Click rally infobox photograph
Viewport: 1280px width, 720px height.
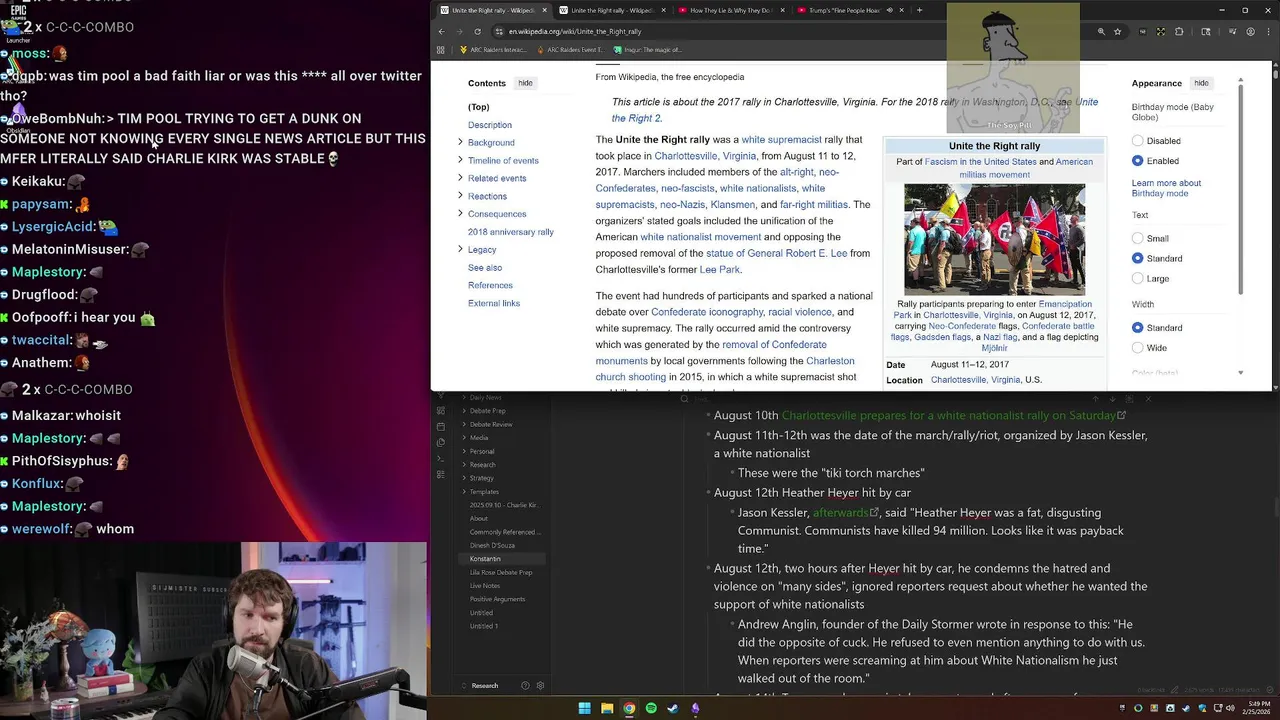click(994, 239)
